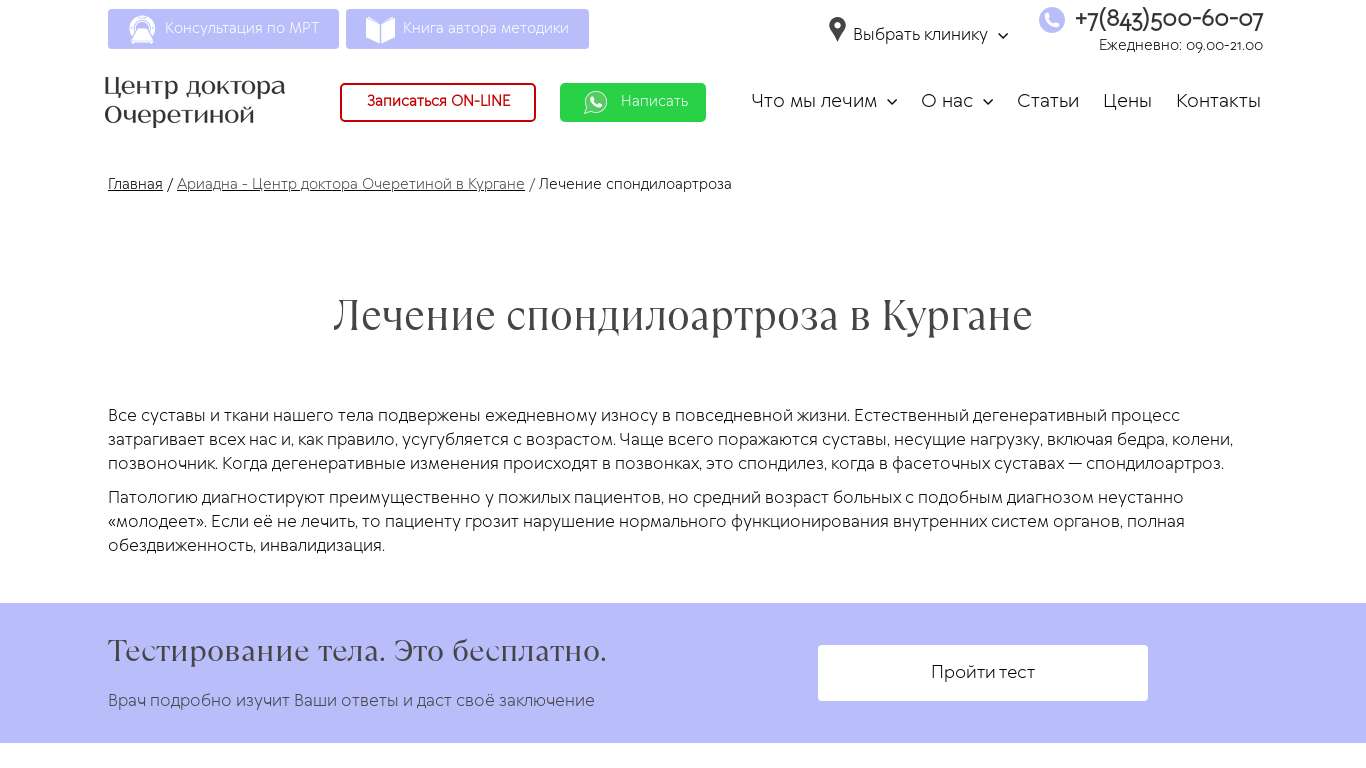Click the 'Написать' text on green button
This screenshot has width=1366, height=768.
coord(654,102)
